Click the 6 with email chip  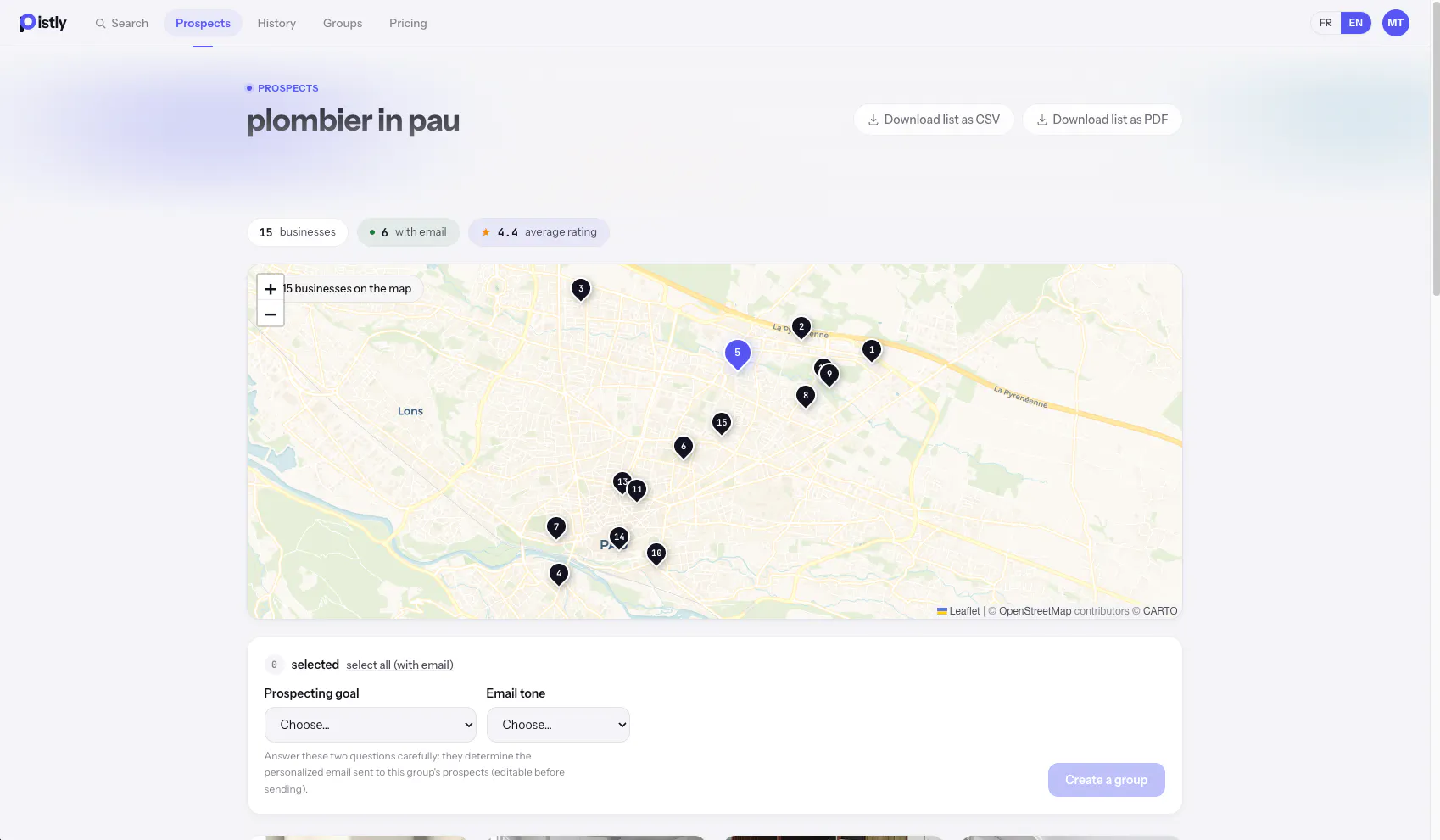pyautogui.click(x=408, y=232)
